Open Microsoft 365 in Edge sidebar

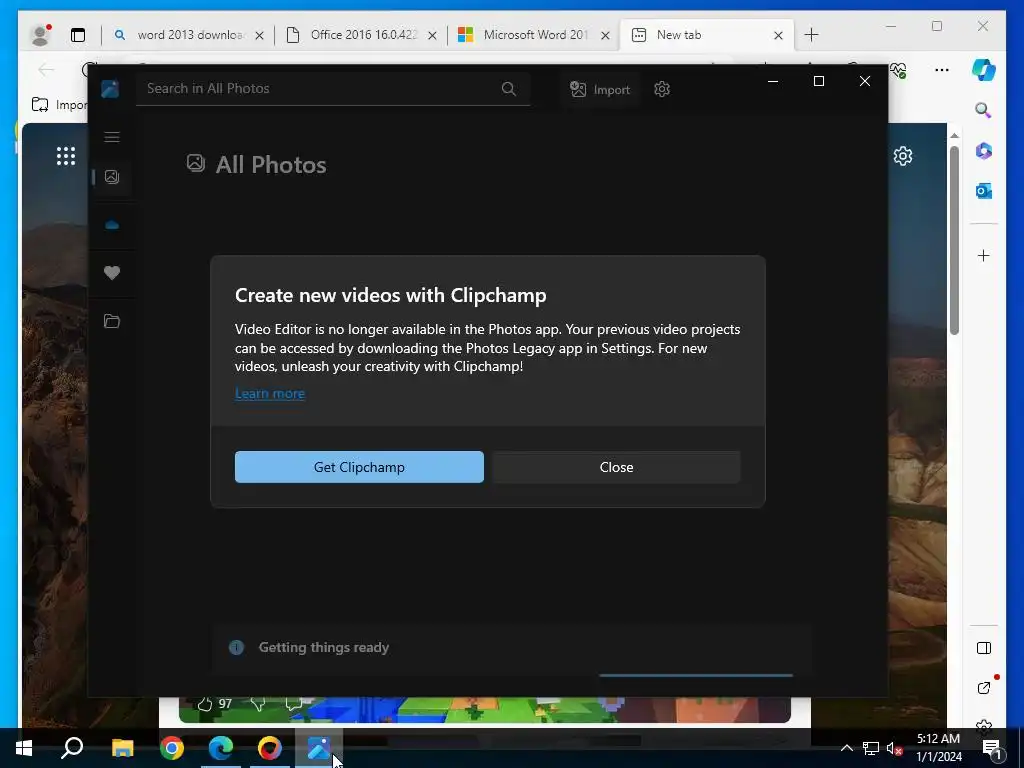984,151
